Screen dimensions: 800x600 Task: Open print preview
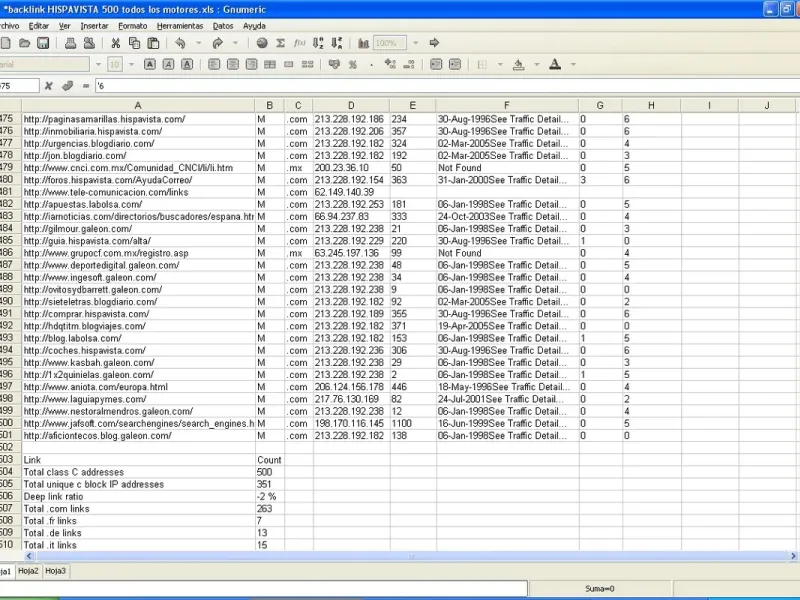[89, 43]
